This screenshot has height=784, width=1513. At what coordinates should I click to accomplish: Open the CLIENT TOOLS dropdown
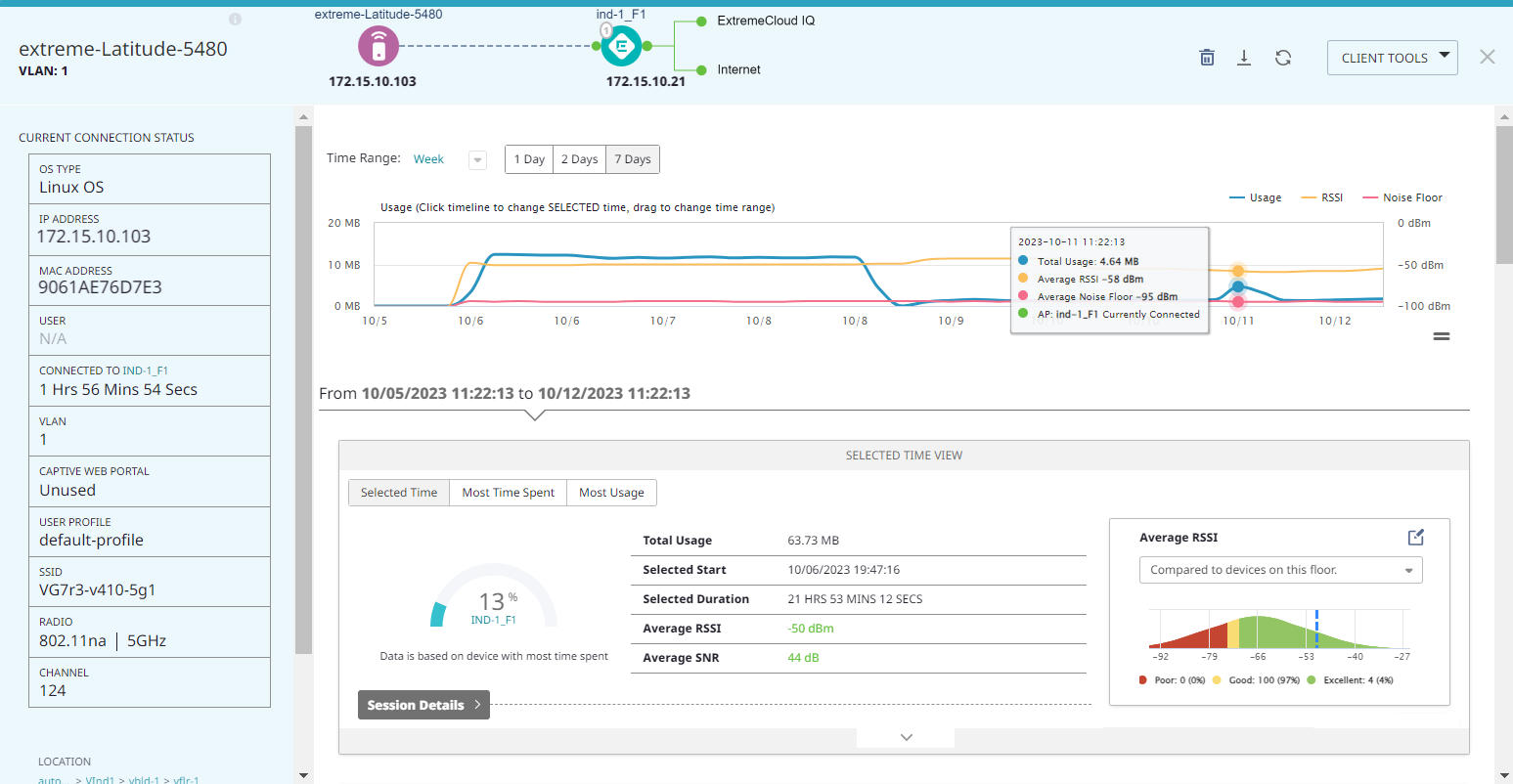coord(1392,58)
